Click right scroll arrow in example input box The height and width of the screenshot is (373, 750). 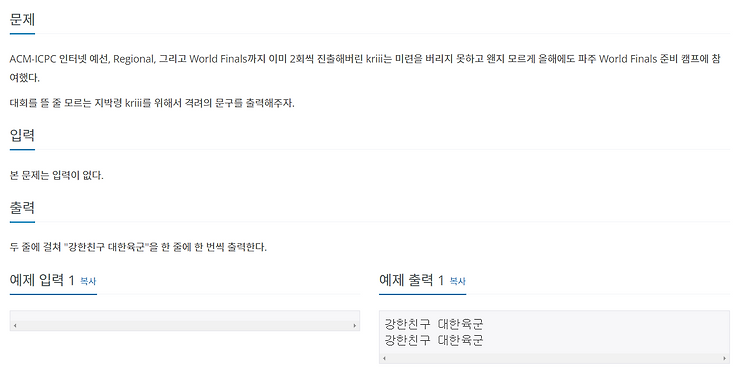pos(354,326)
